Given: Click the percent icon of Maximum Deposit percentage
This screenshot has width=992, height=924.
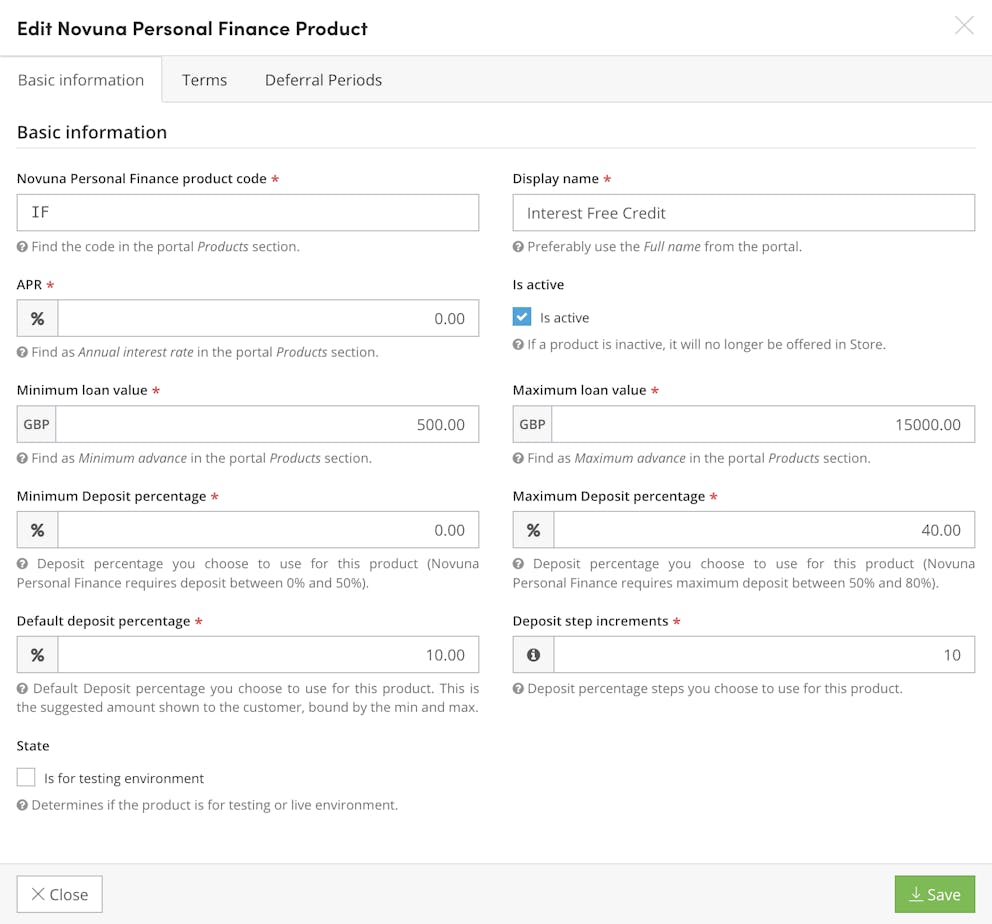Looking at the screenshot, I should [x=533, y=530].
